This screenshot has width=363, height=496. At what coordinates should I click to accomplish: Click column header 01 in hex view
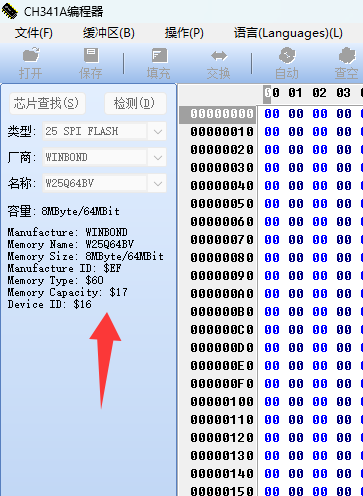[295, 93]
